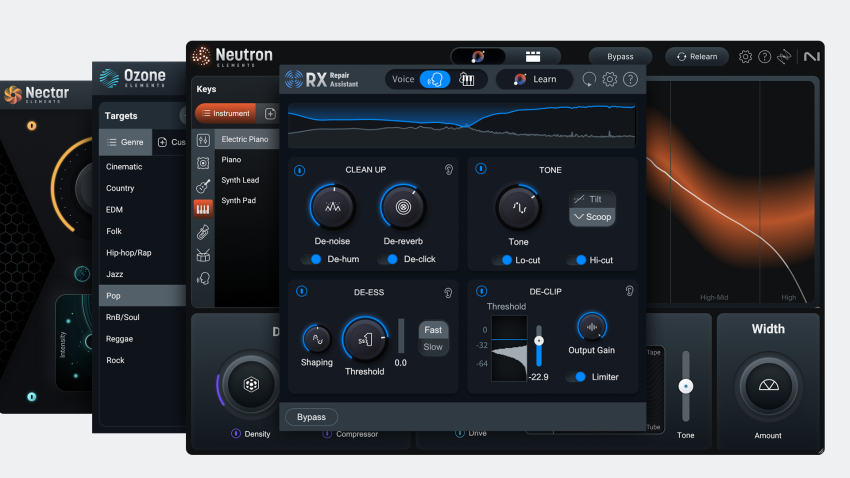Open RX Repair Assistant settings gear
Image resolution: width=850 pixels, height=478 pixels.
(x=609, y=80)
